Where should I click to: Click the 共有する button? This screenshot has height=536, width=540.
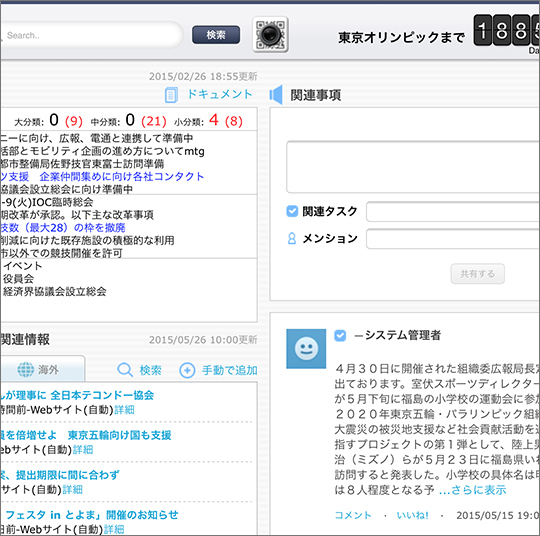click(x=478, y=274)
